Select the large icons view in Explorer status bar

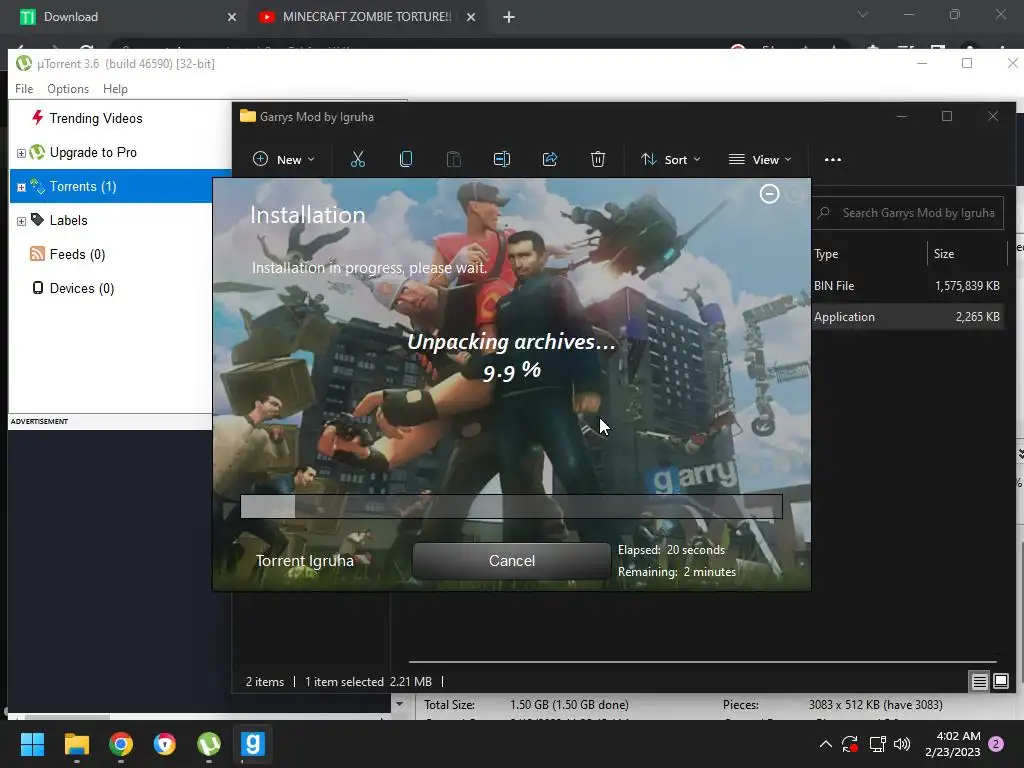tap(1000, 682)
